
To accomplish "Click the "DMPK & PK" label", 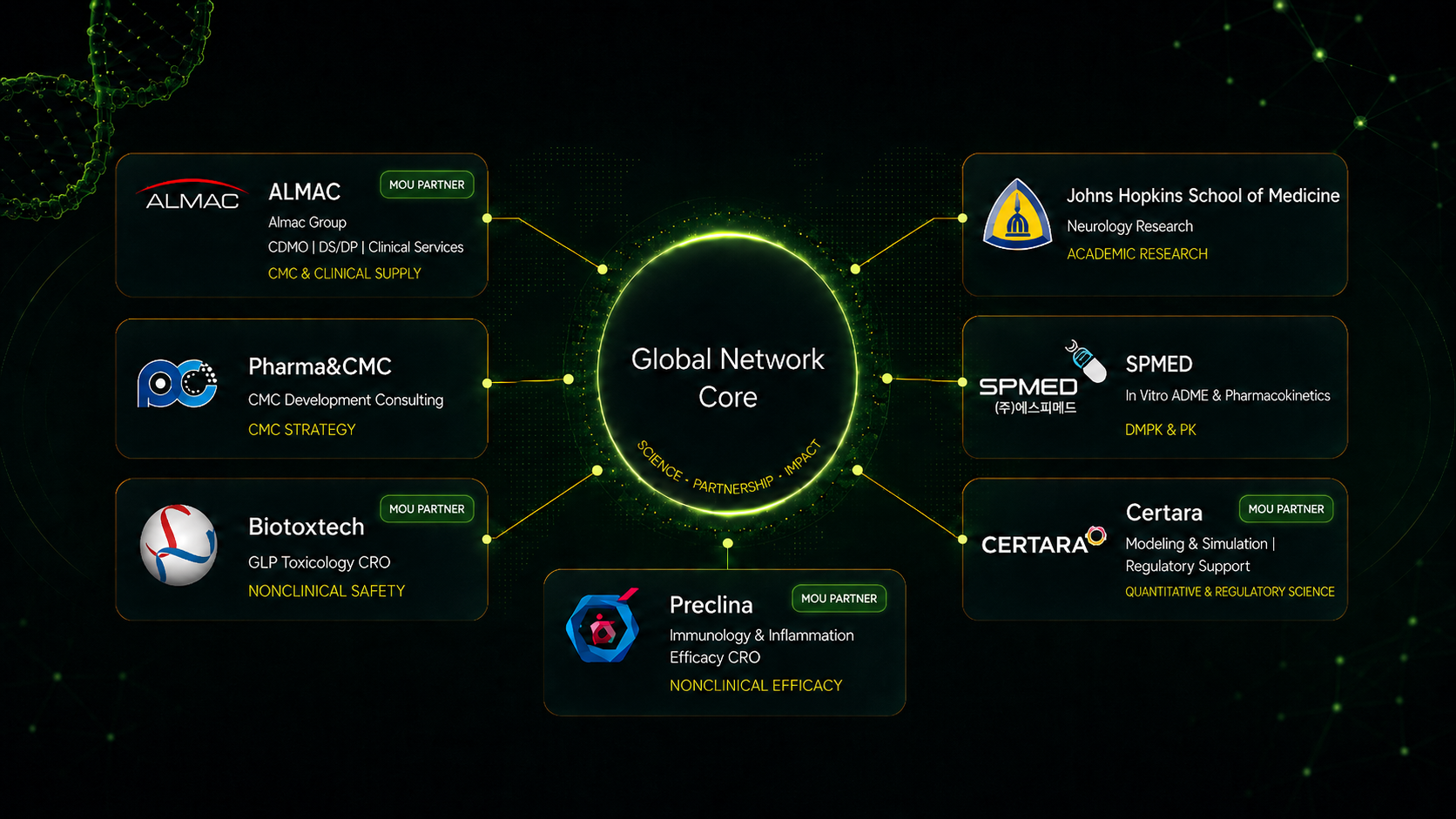I will coord(1161,430).
